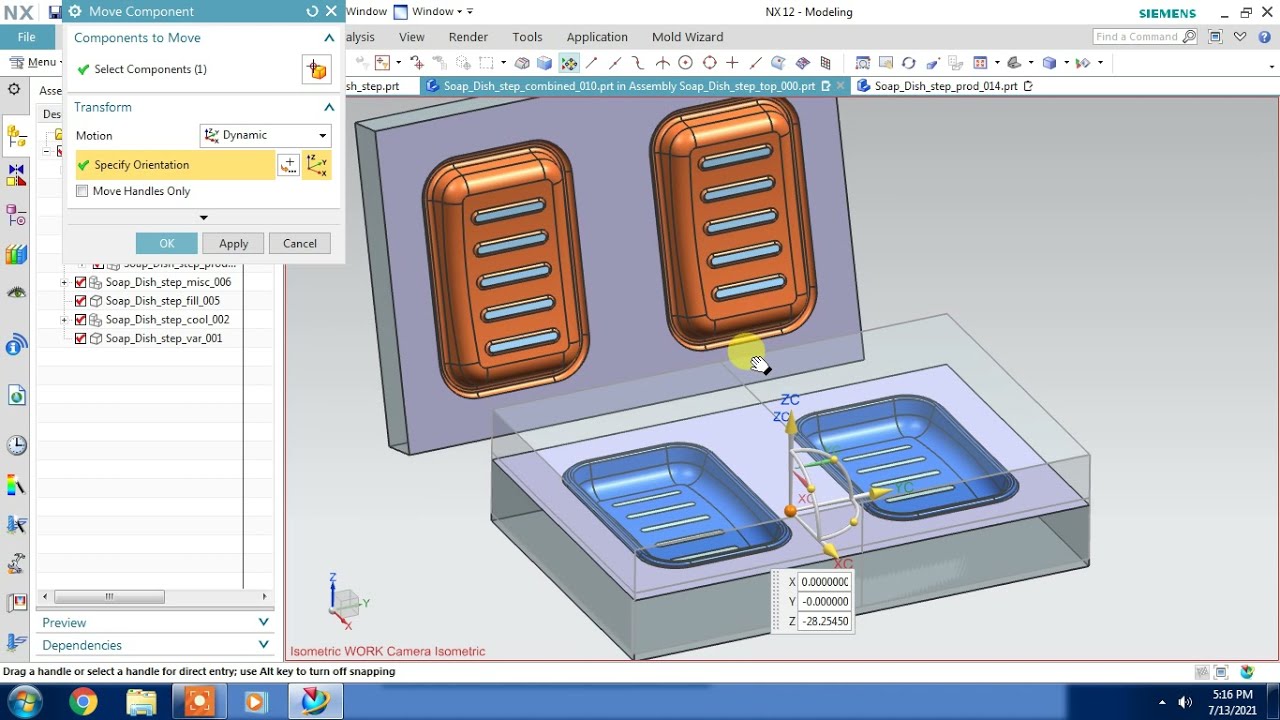Click the Select Components cube icon
Screen dimensions: 1280x720
pos(316,69)
